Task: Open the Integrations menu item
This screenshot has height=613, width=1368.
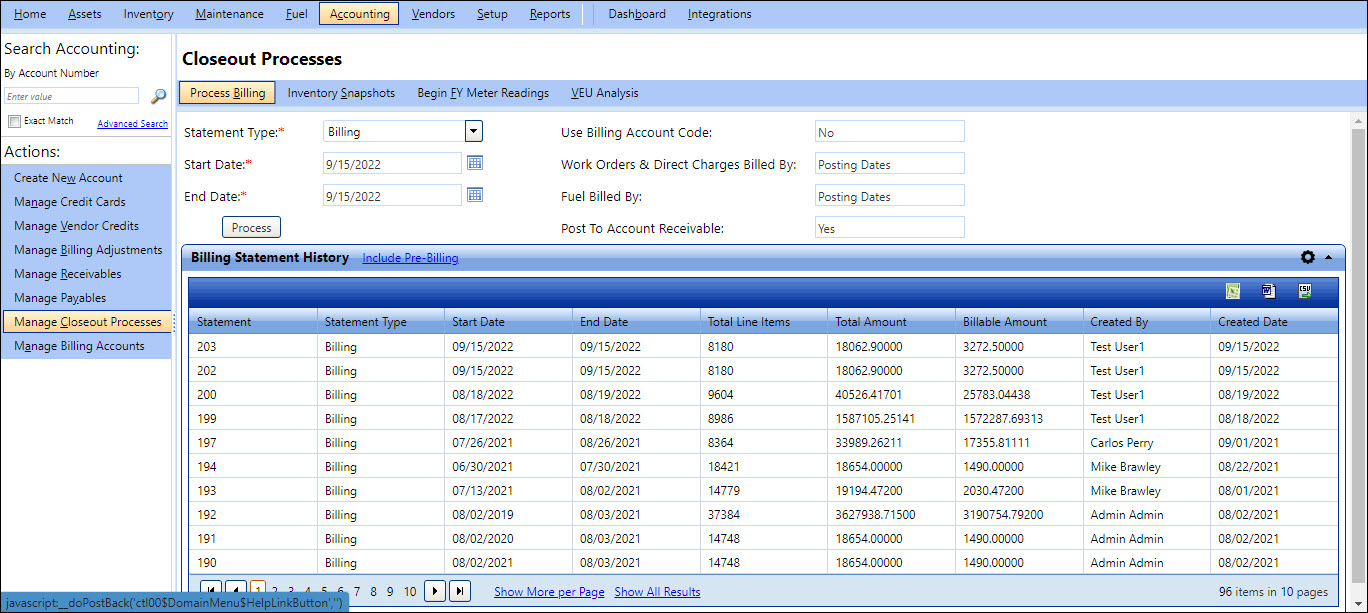Action: tap(720, 14)
